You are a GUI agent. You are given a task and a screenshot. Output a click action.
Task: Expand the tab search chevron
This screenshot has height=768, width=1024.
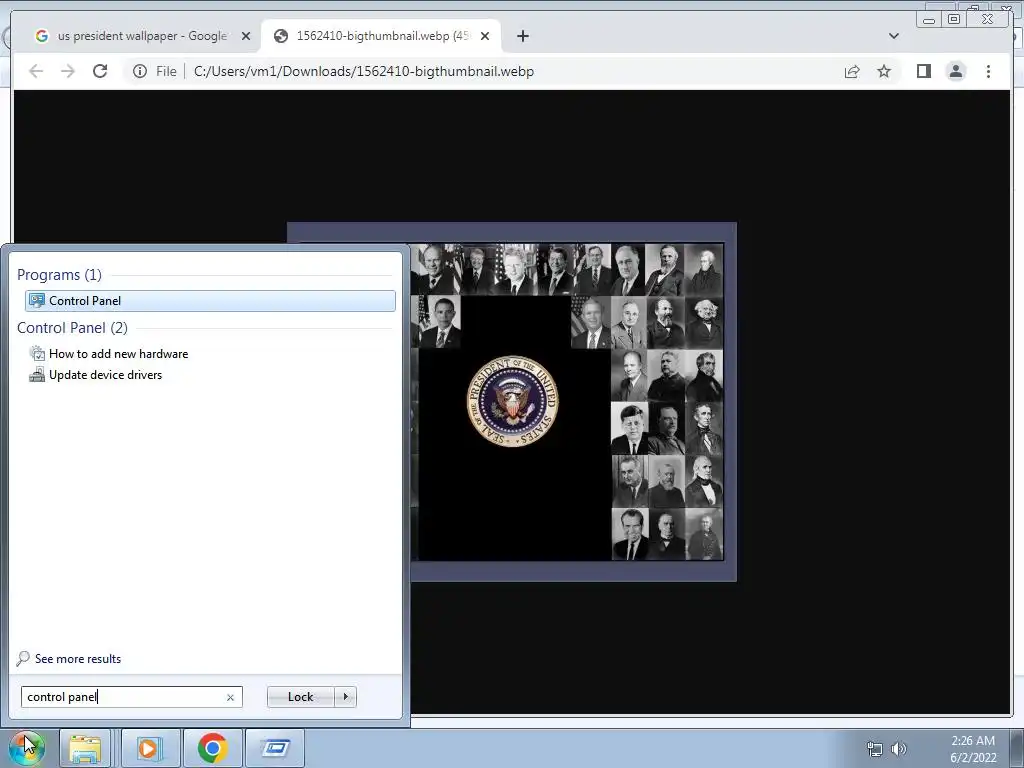[x=893, y=36]
